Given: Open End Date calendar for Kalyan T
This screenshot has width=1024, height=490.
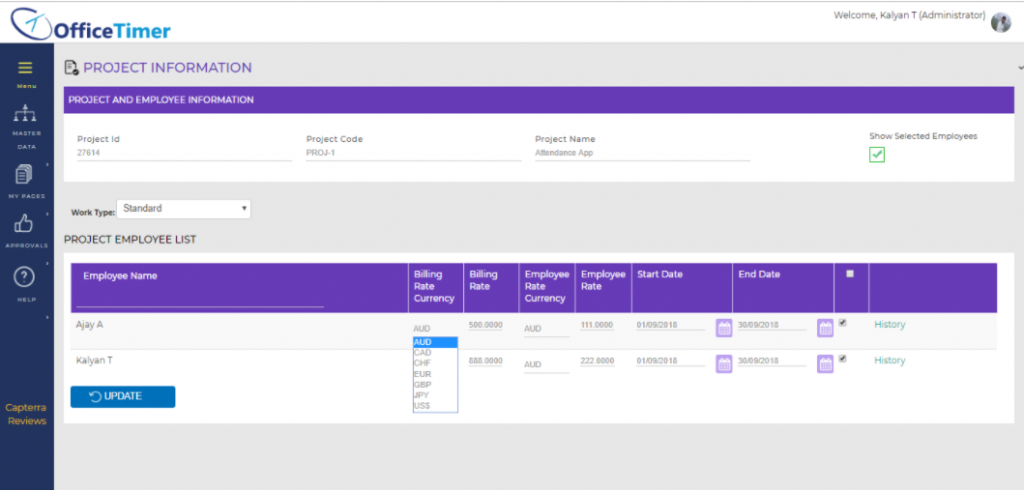Looking at the screenshot, I should 825,364.
